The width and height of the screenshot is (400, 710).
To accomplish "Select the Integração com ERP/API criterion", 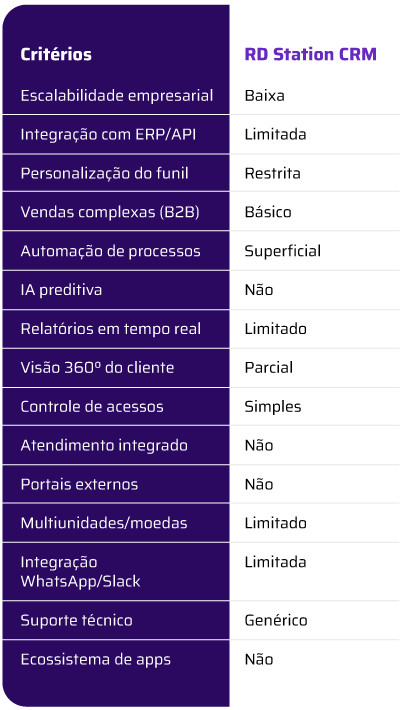I will tap(108, 134).
